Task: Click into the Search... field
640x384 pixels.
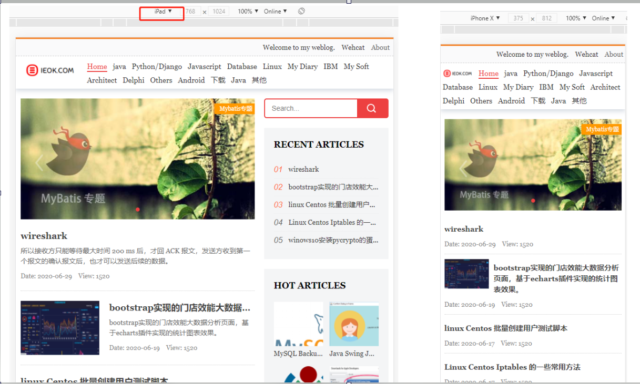Action: pos(311,108)
